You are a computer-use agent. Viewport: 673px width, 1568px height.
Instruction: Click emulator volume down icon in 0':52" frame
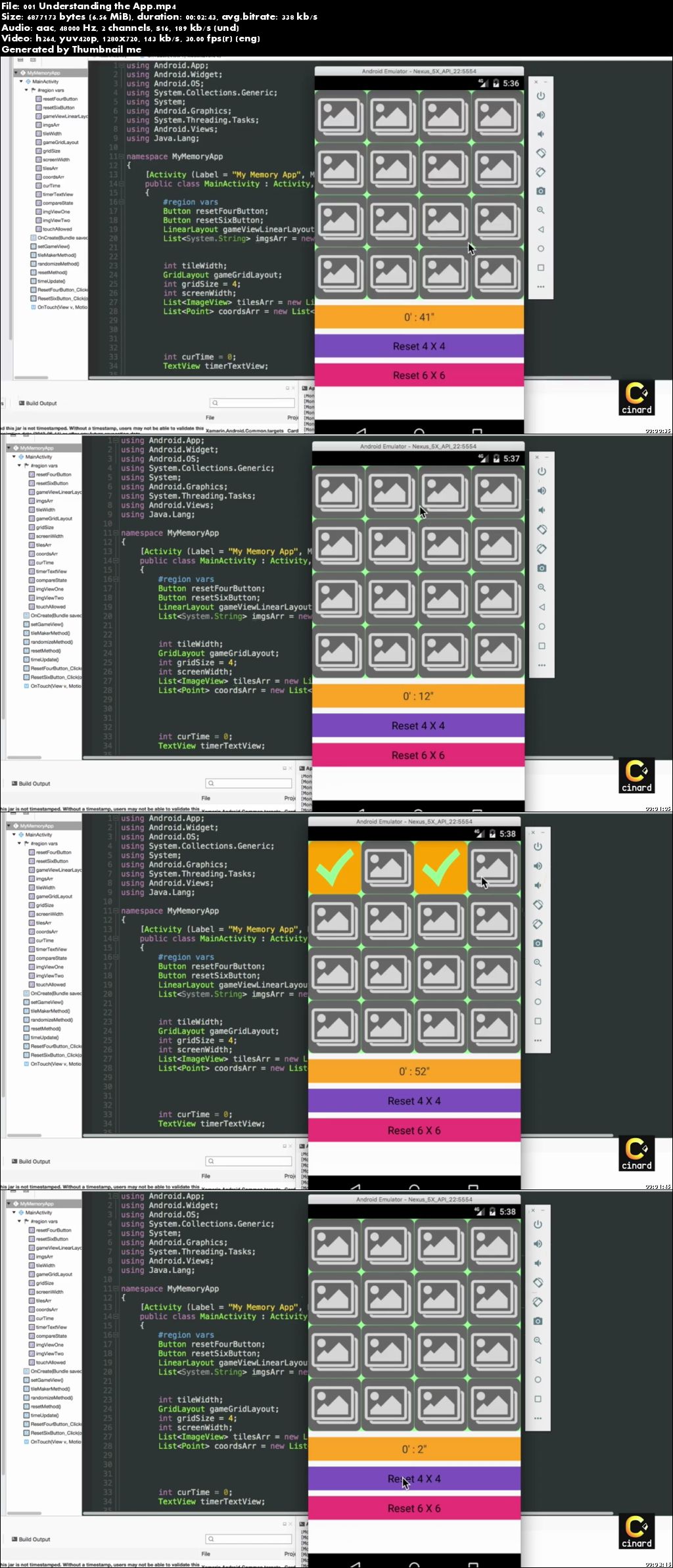pos(538,885)
